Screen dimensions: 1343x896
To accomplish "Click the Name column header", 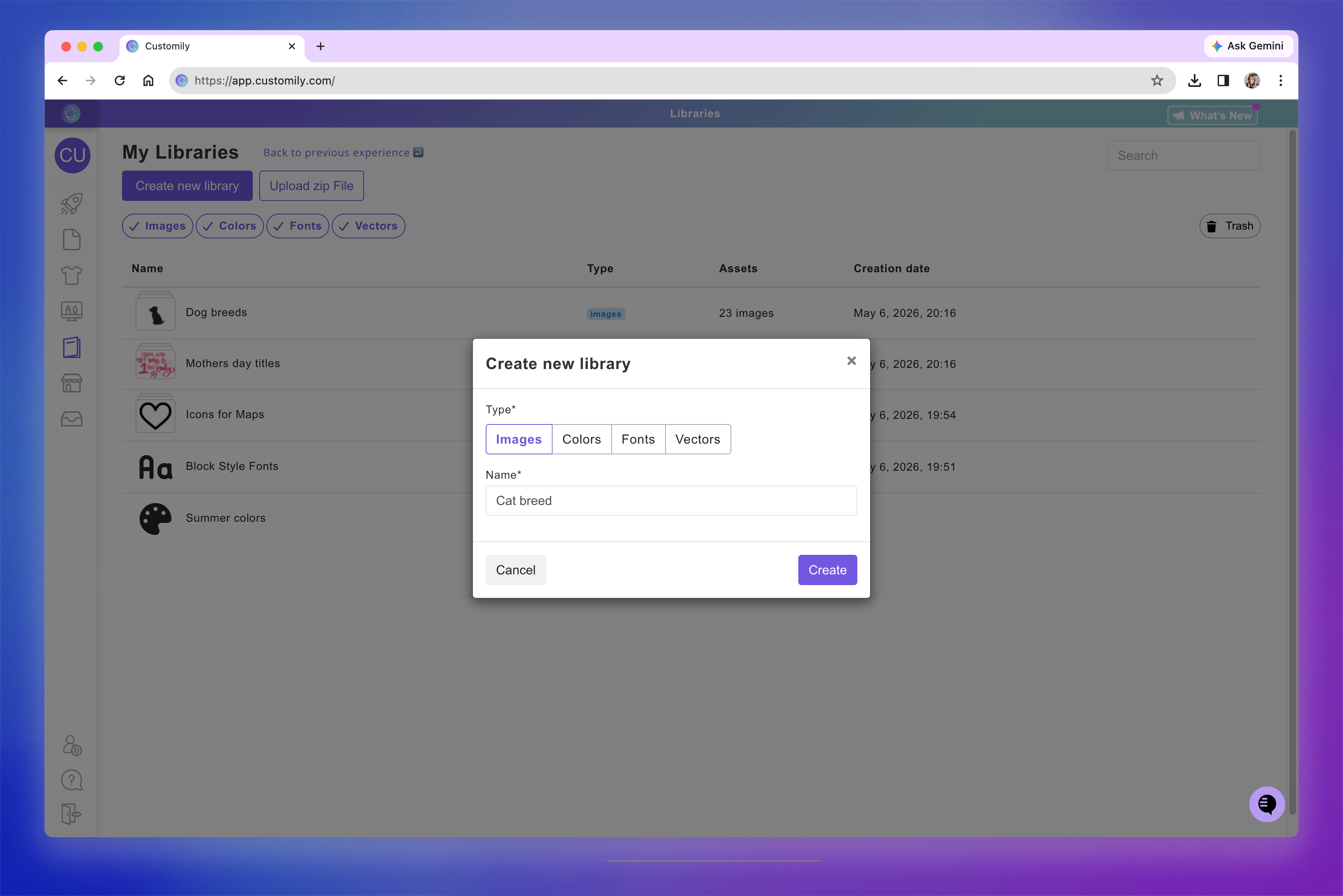I will pos(147,269).
